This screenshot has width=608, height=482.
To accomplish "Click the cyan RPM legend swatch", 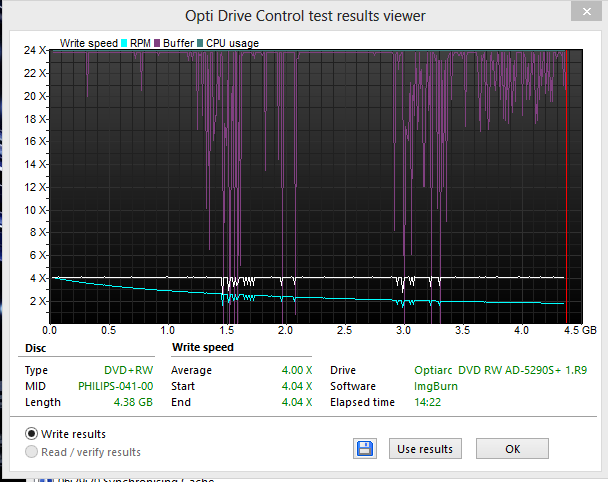I will [124, 43].
